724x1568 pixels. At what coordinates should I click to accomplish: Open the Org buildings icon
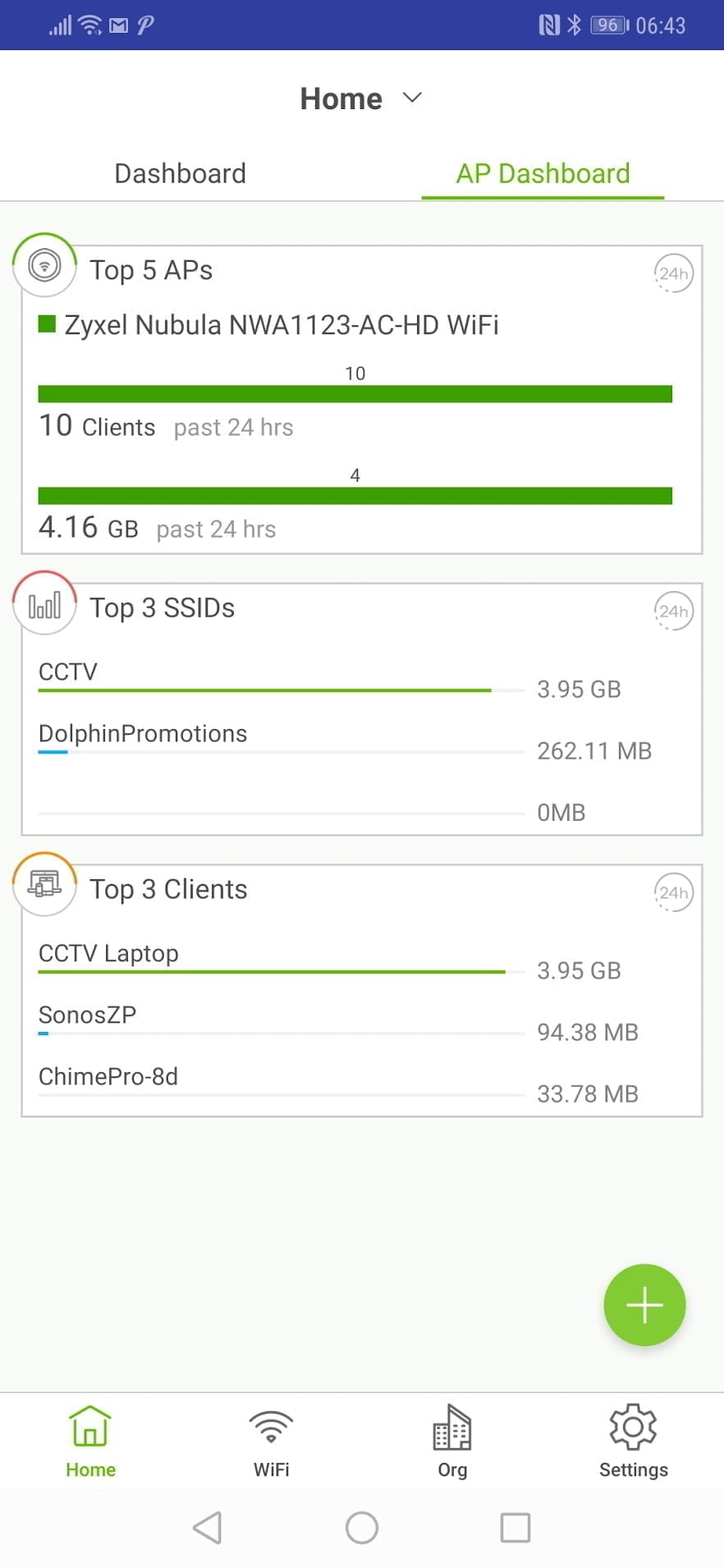pos(451,1442)
